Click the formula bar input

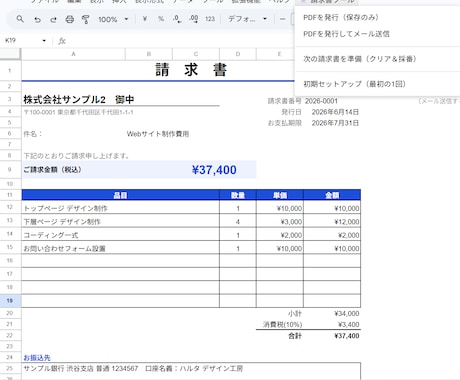click(180, 41)
